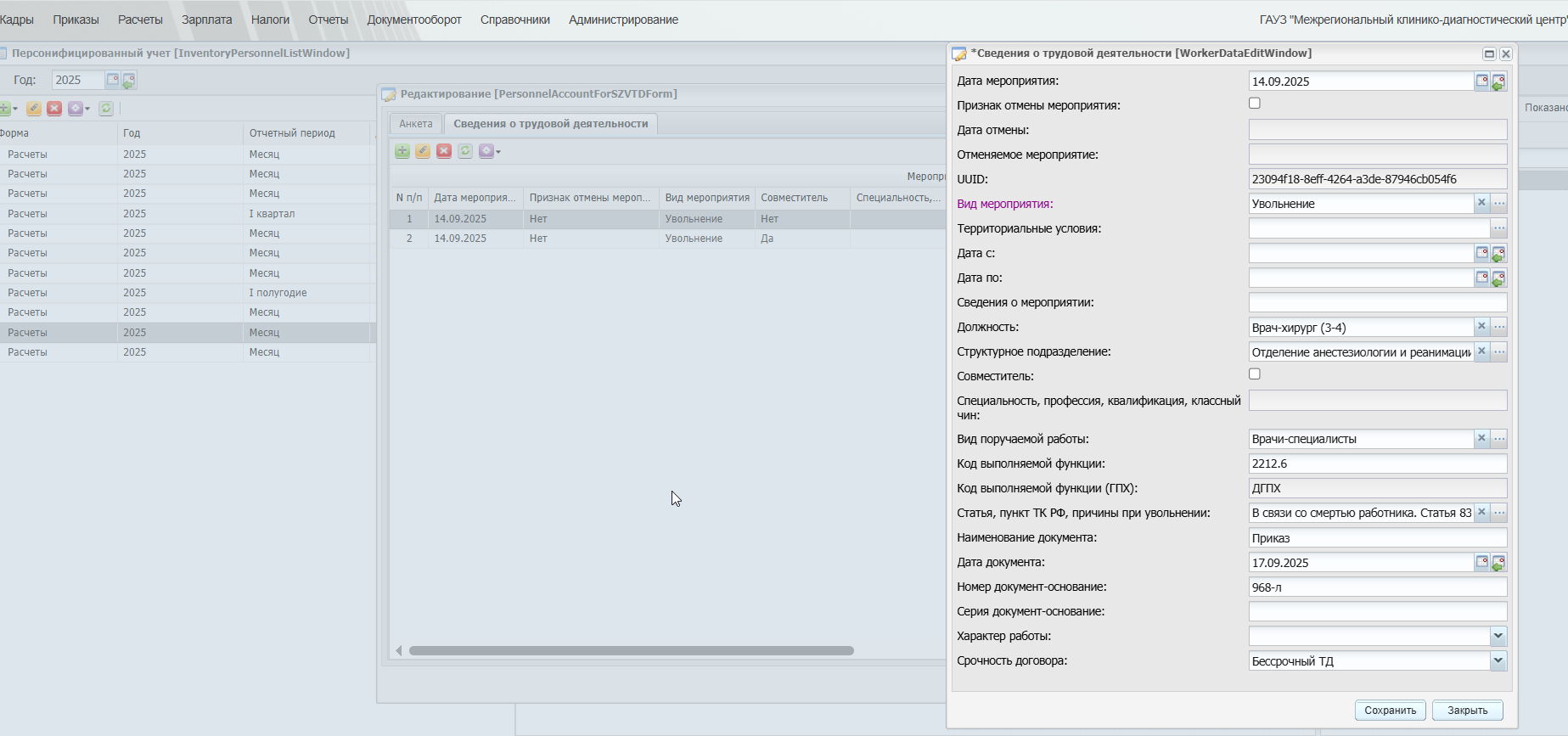The width and height of the screenshot is (1568, 736).
Task: Toggle the Совместитель checkbox
Action: click(x=1255, y=374)
